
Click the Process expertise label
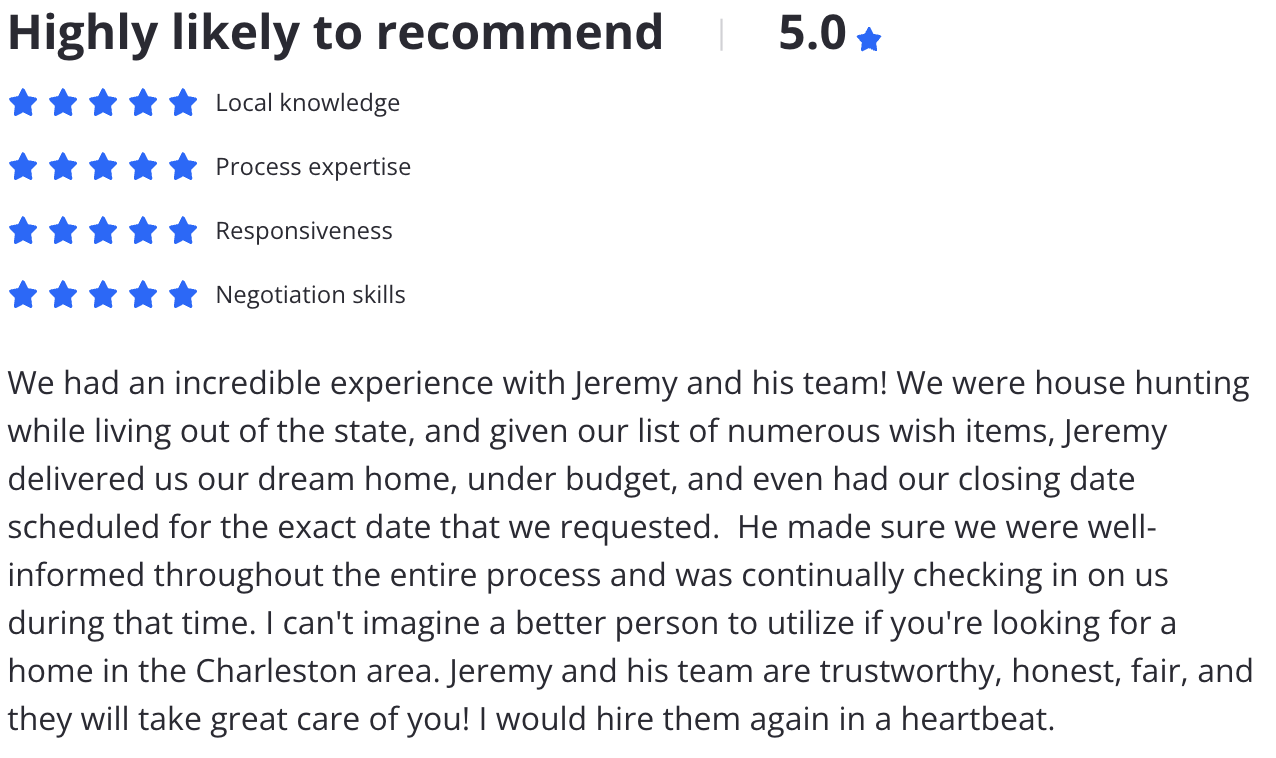[313, 167]
